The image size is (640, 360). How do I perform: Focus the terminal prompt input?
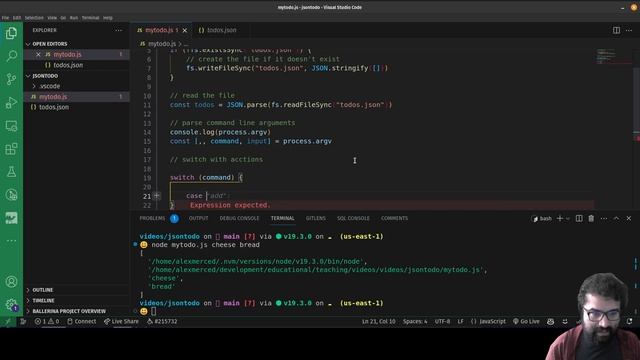point(153,311)
